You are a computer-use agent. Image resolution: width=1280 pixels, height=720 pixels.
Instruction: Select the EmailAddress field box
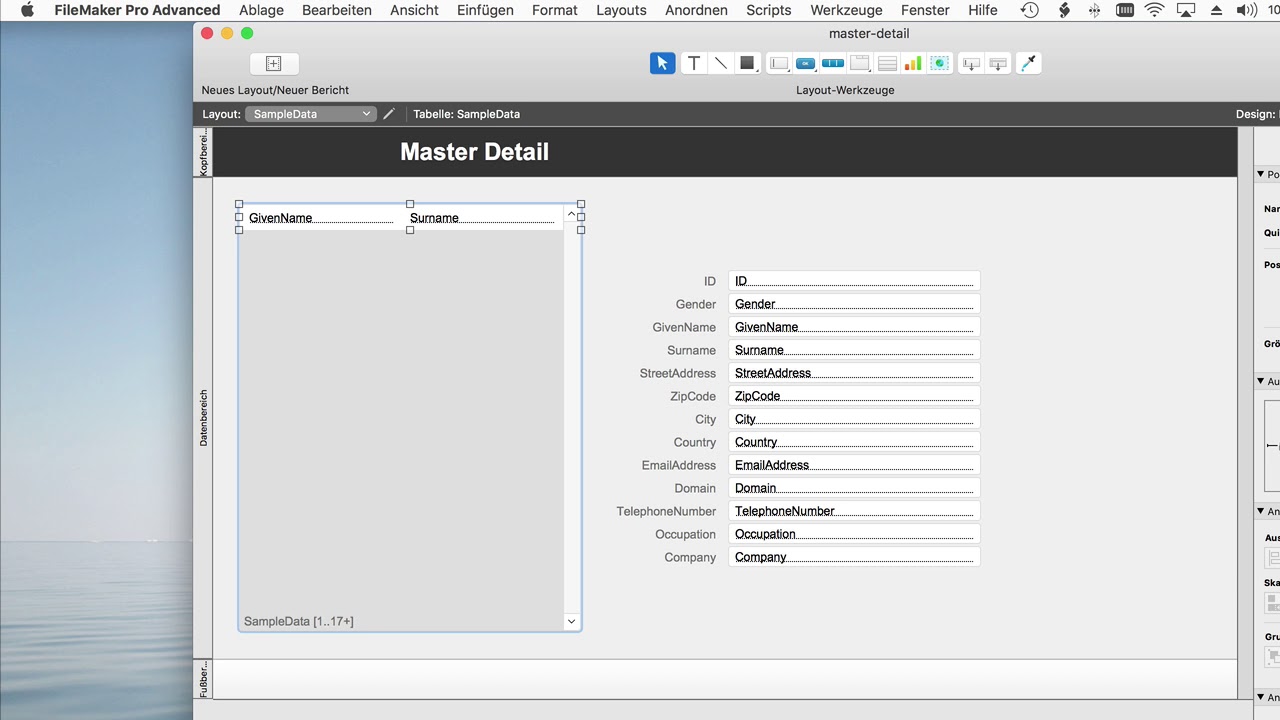(854, 465)
